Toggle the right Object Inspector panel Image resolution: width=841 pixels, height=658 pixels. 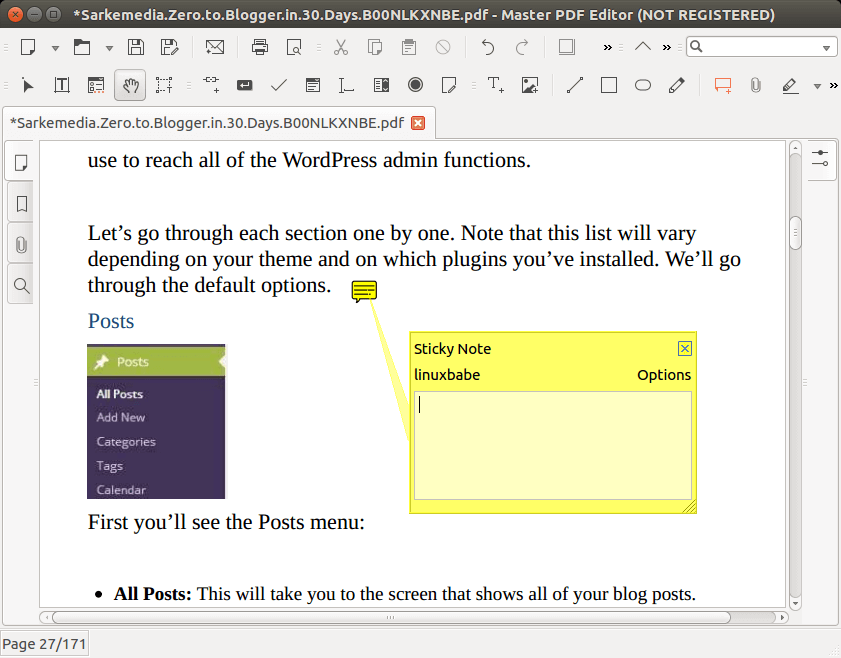coord(821,160)
